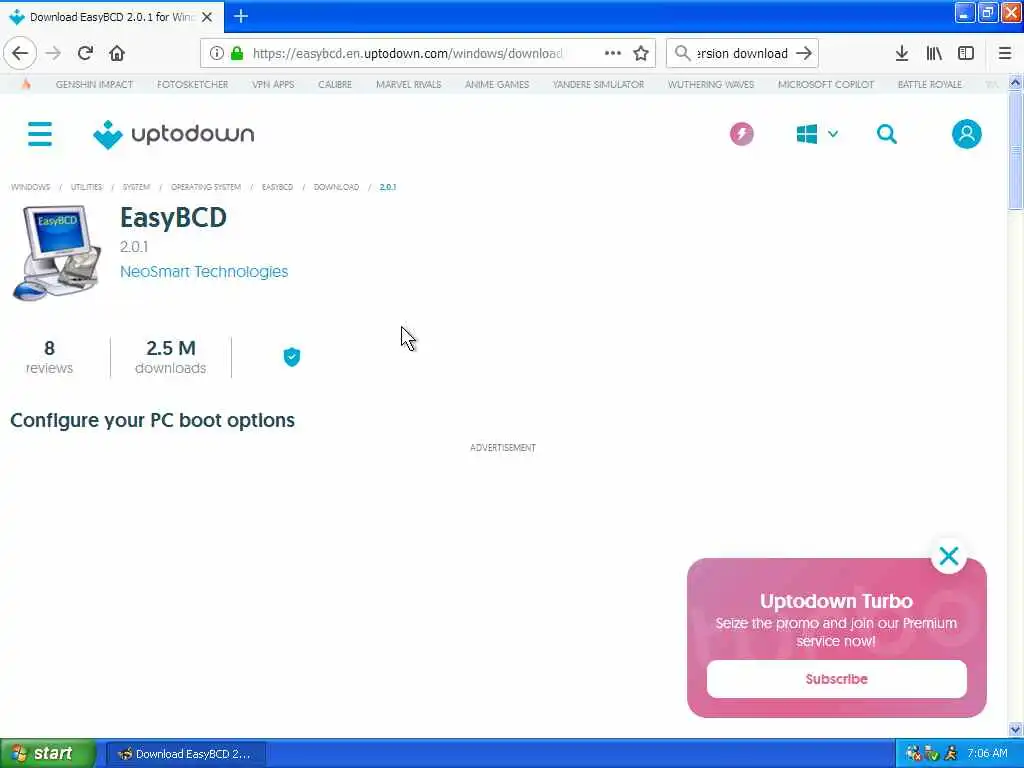Close the Uptodown Turbo promo popup
Viewport: 1024px width, 768px height.
click(x=948, y=556)
